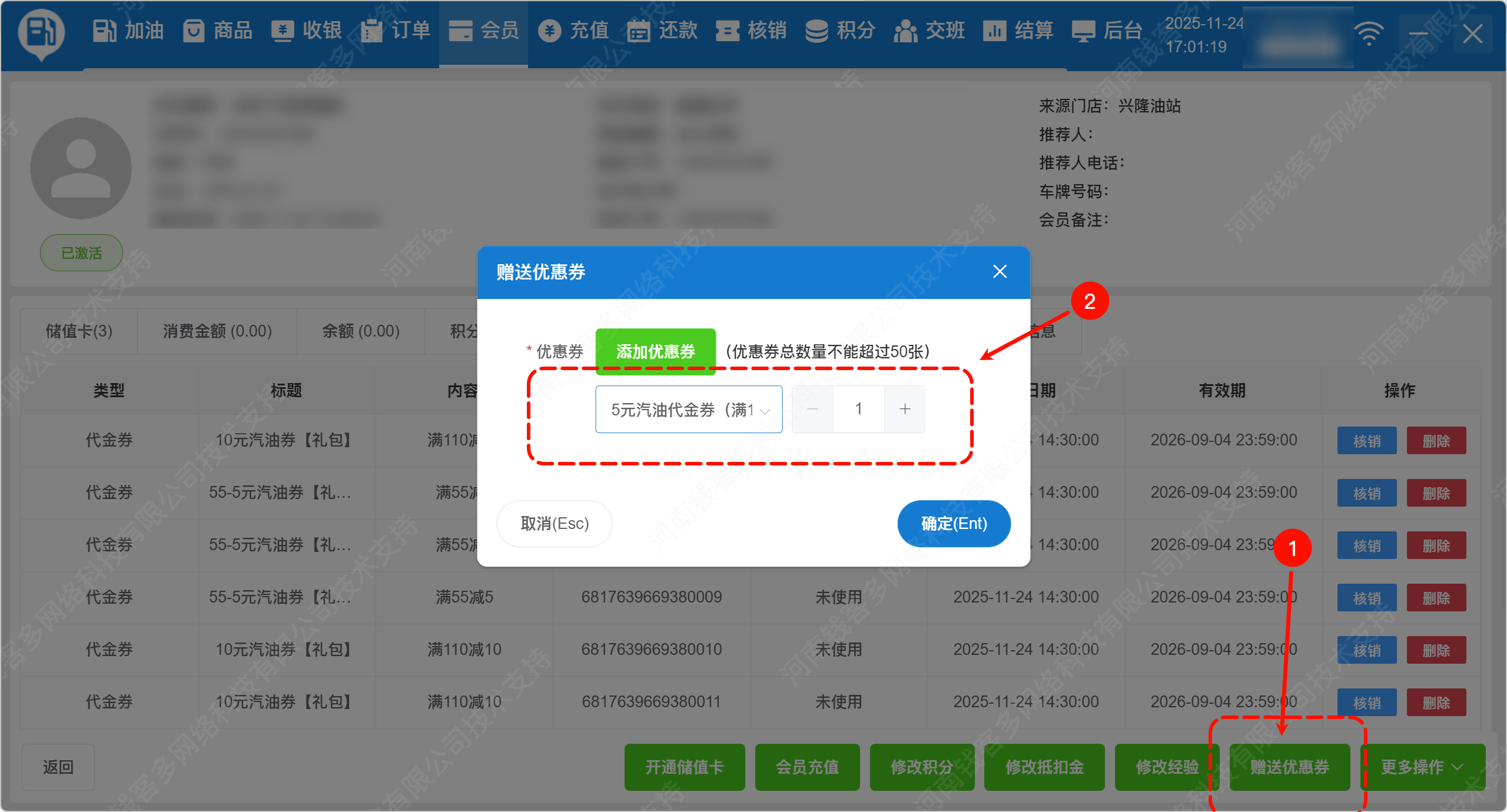
Task: Click the fuel pump 加油 icon
Action: click(x=105, y=31)
